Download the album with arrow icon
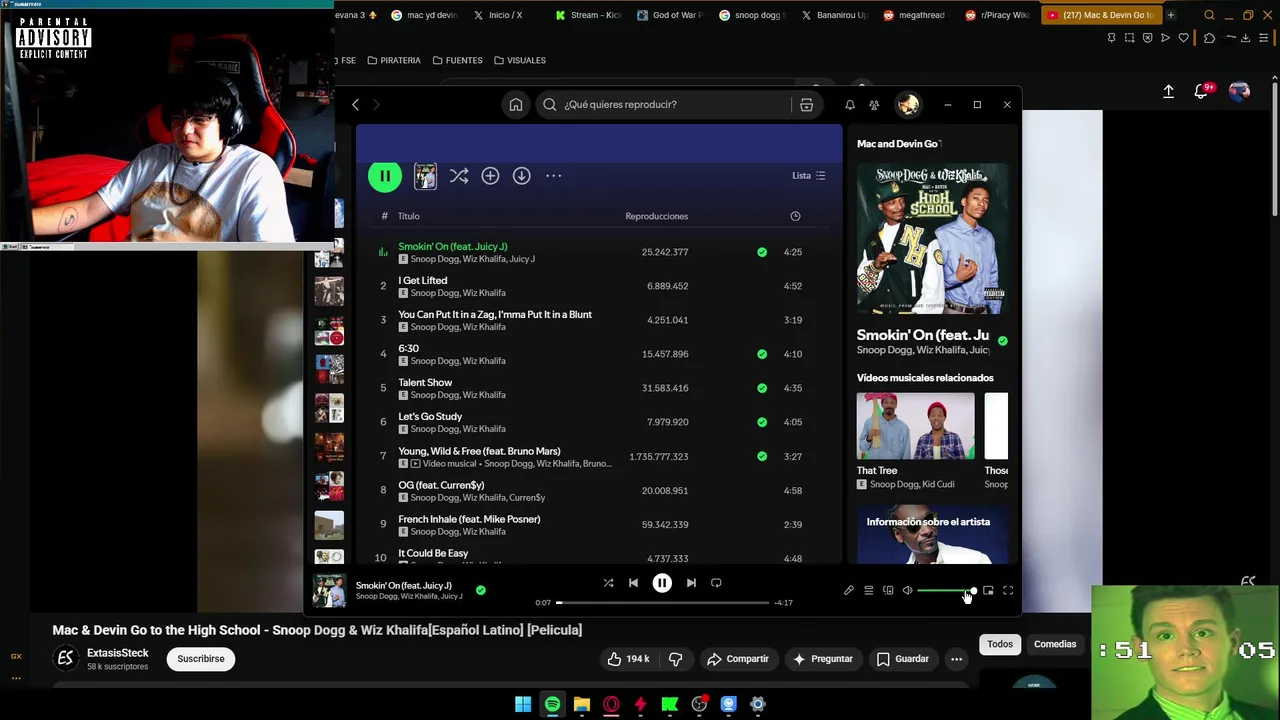Viewport: 1280px width, 720px height. click(521, 176)
